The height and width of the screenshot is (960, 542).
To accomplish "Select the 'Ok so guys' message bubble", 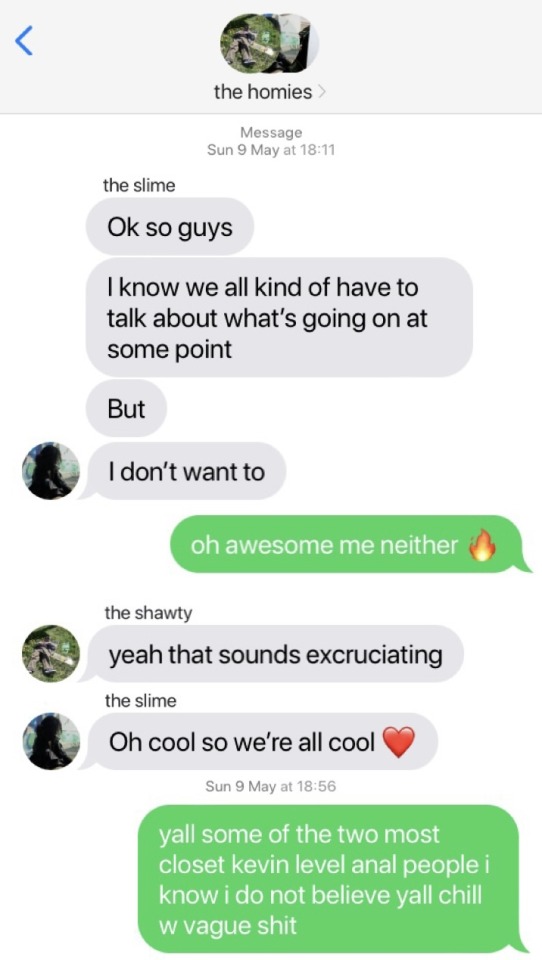I will 170,227.
